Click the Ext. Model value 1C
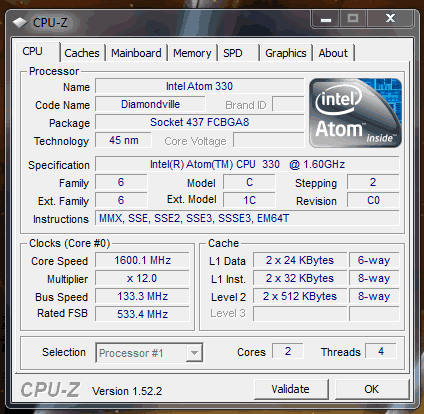 coord(249,200)
